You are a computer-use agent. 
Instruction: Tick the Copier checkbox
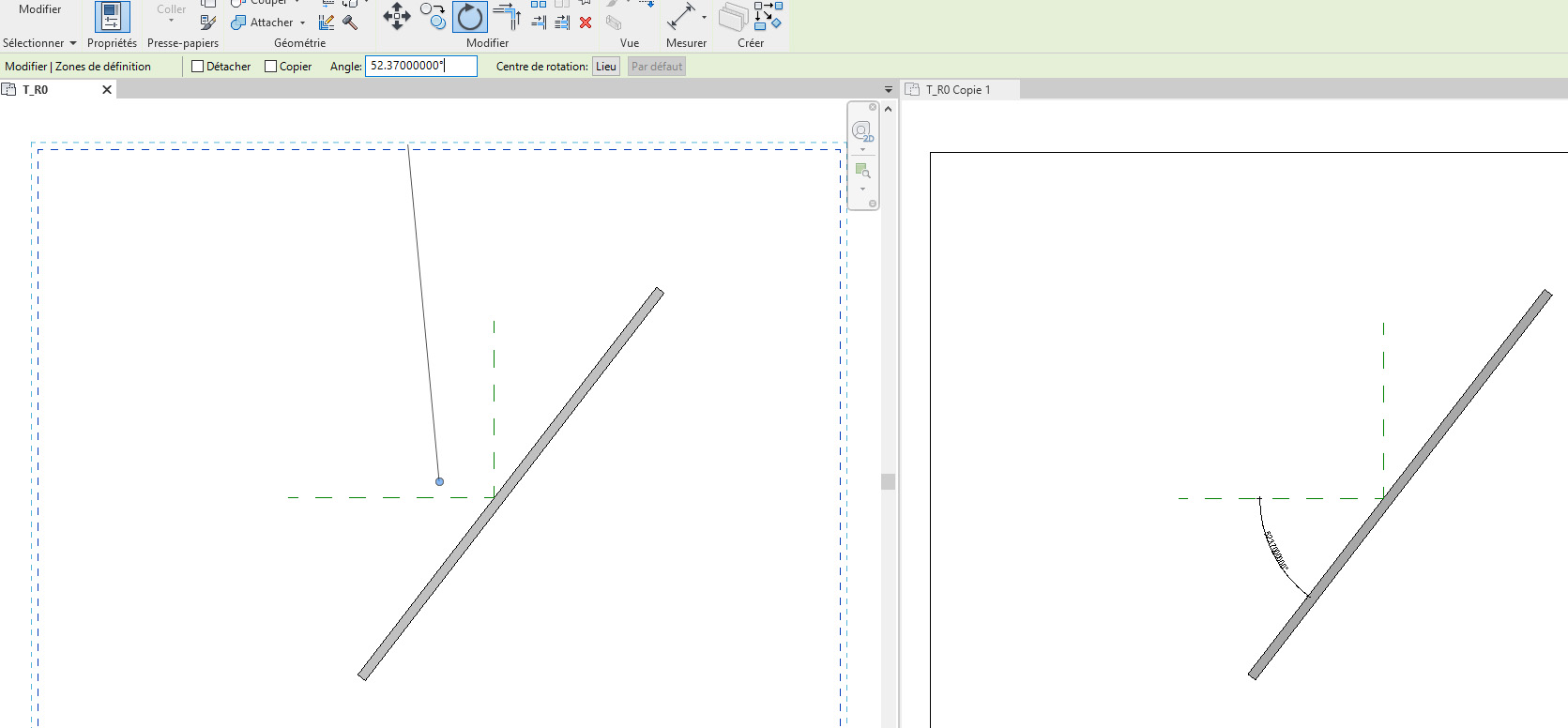271,67
